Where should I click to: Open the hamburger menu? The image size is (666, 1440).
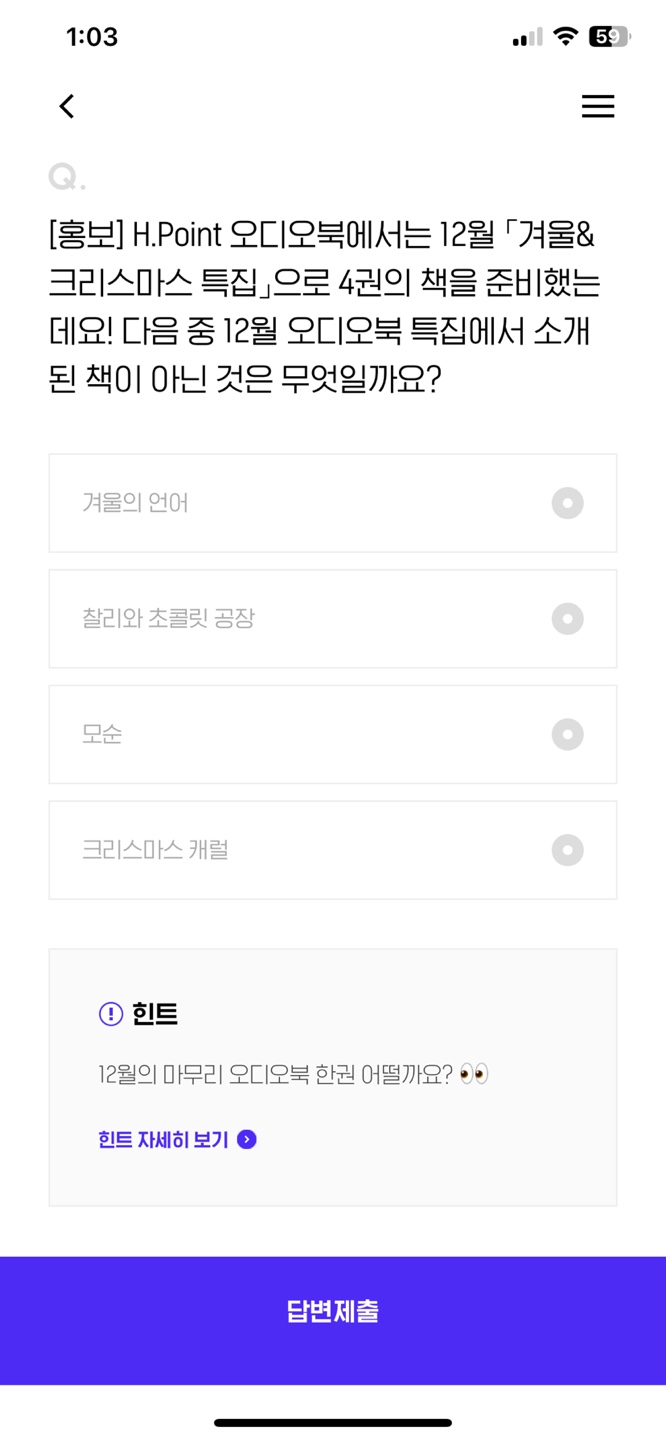point(598,106)
